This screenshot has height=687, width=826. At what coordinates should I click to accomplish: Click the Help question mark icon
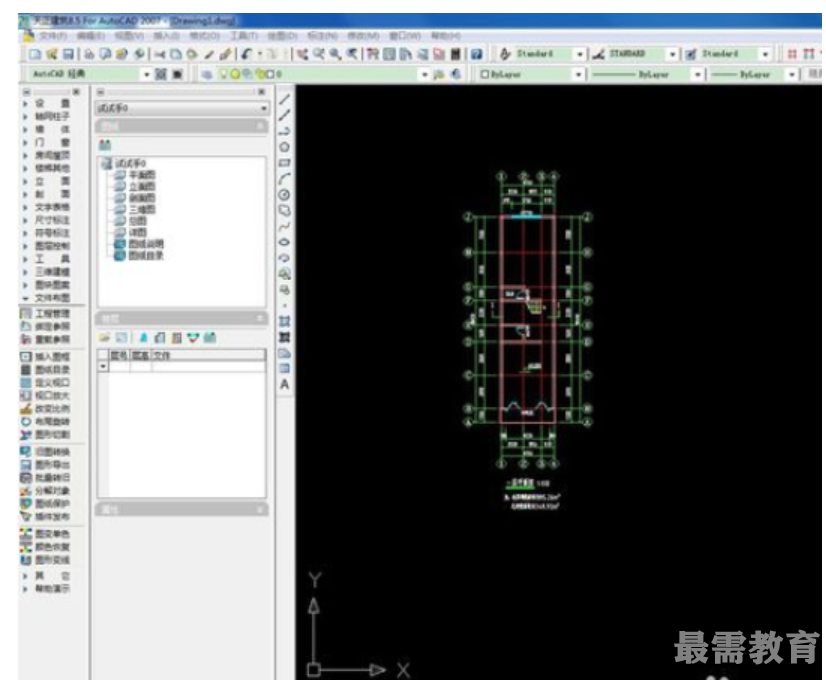click(476, 54)
